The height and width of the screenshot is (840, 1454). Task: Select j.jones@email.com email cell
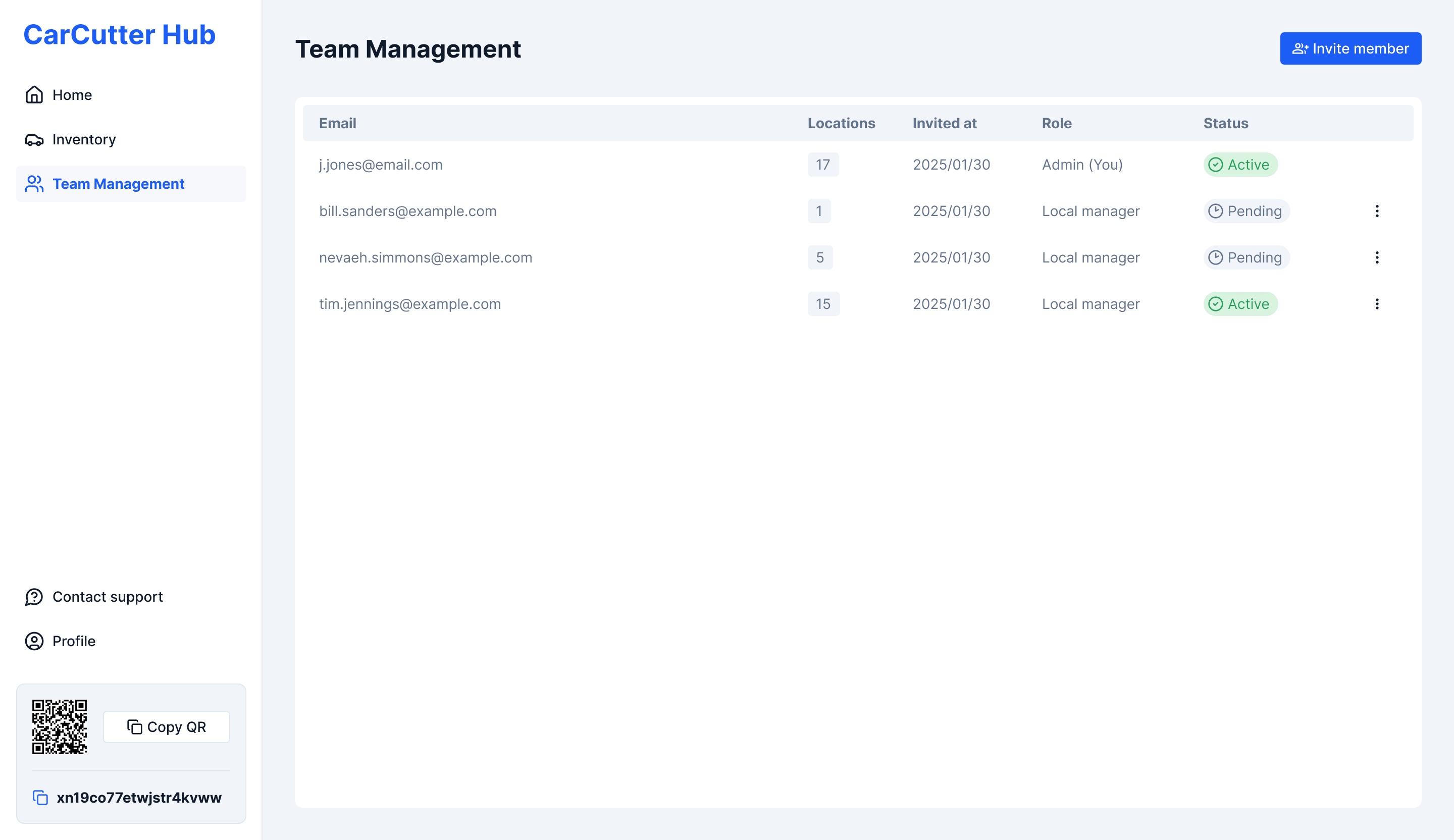(x=381, y=165)
